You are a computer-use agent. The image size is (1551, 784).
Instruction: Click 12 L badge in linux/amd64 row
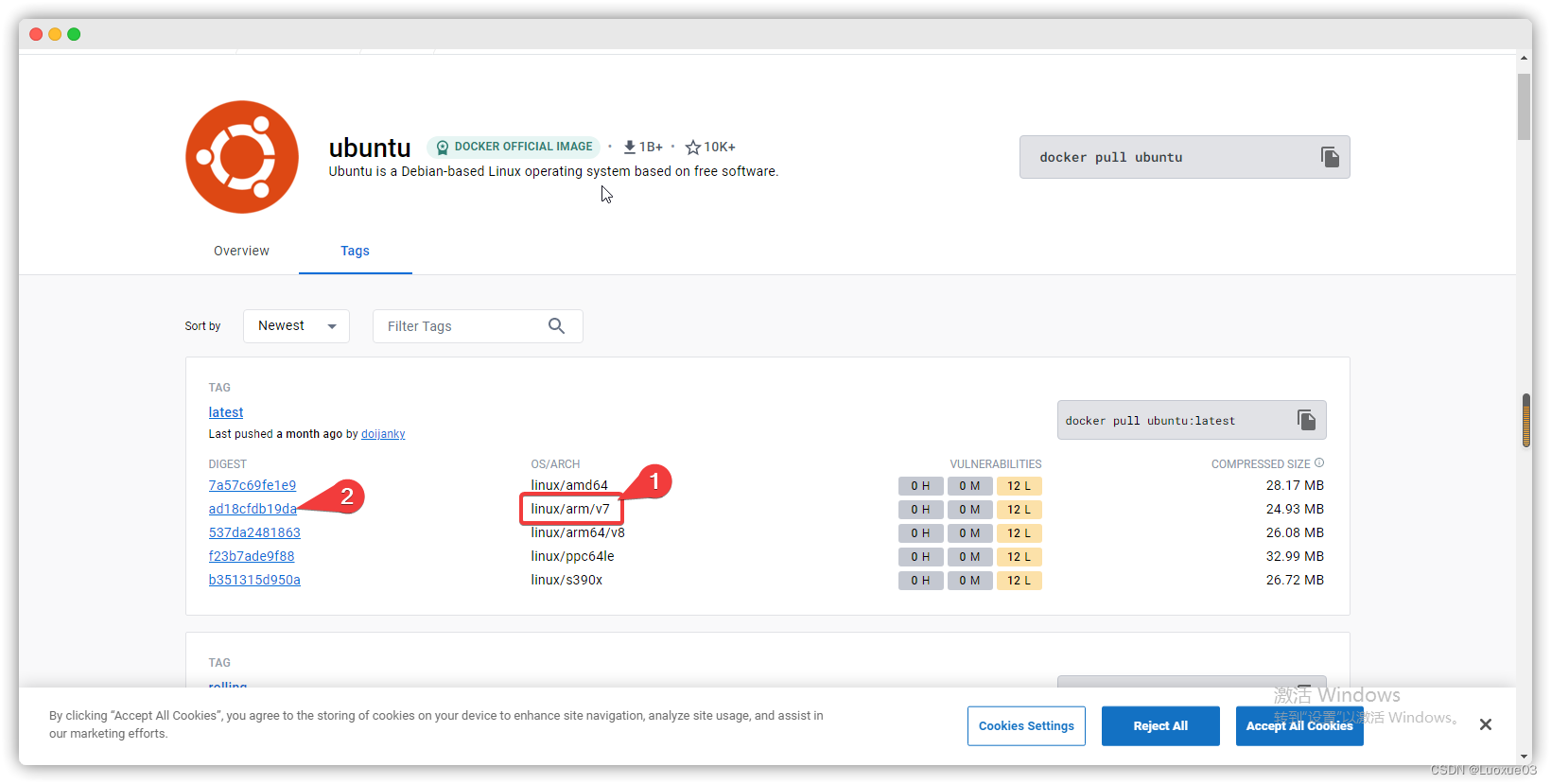[1019, 486]
